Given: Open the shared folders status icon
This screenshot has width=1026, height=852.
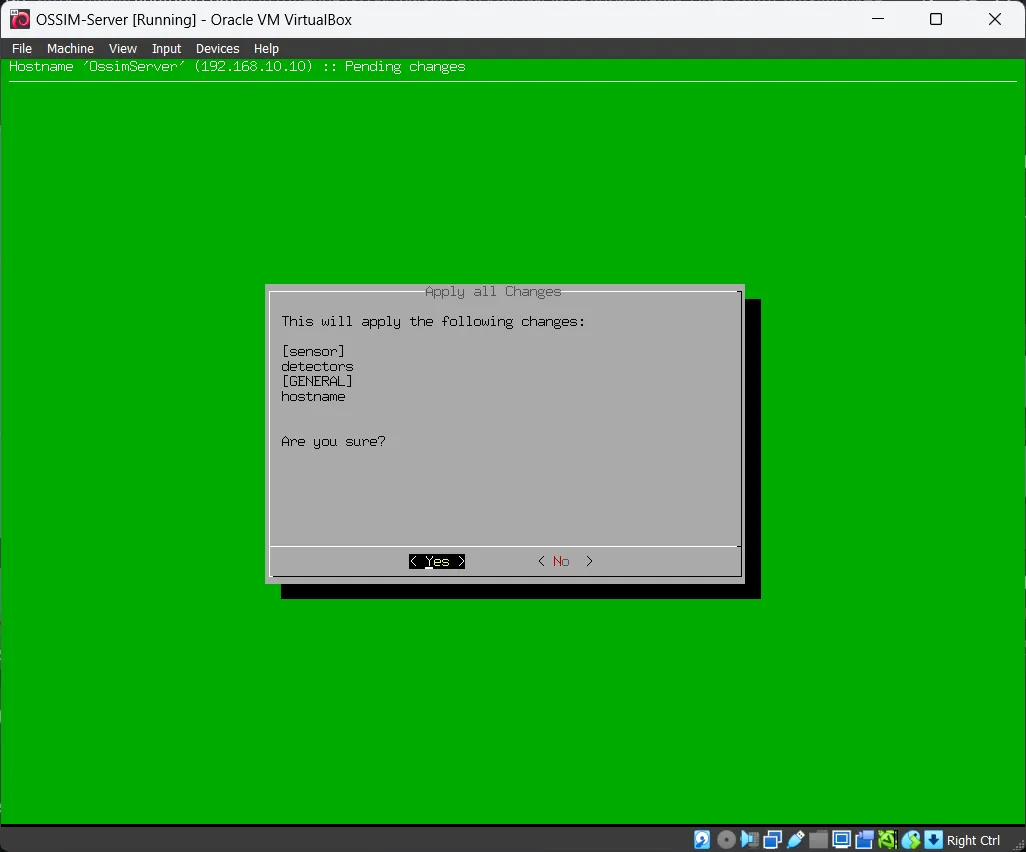Looking at the screenshot, I should (819, 840).
